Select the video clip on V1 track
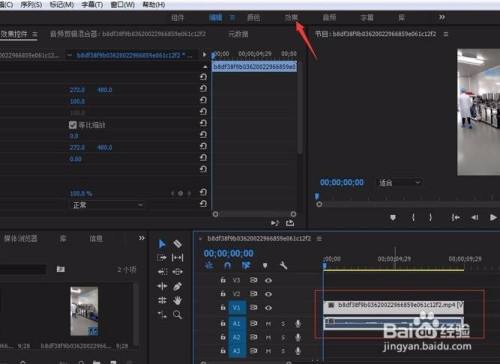The width and height of the screenshot is (500, 364). click(393, 307)
